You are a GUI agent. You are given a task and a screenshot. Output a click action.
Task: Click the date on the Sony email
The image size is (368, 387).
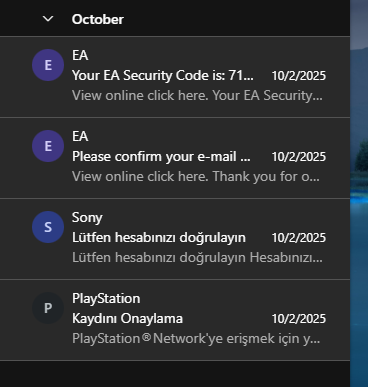click(299, 238)
